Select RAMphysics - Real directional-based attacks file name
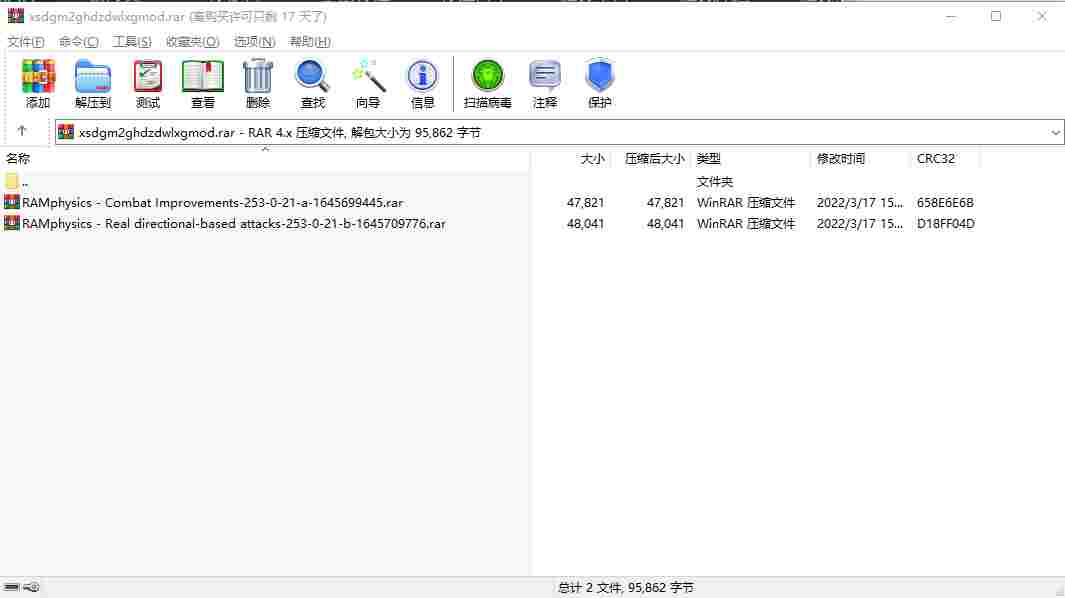 234,224
